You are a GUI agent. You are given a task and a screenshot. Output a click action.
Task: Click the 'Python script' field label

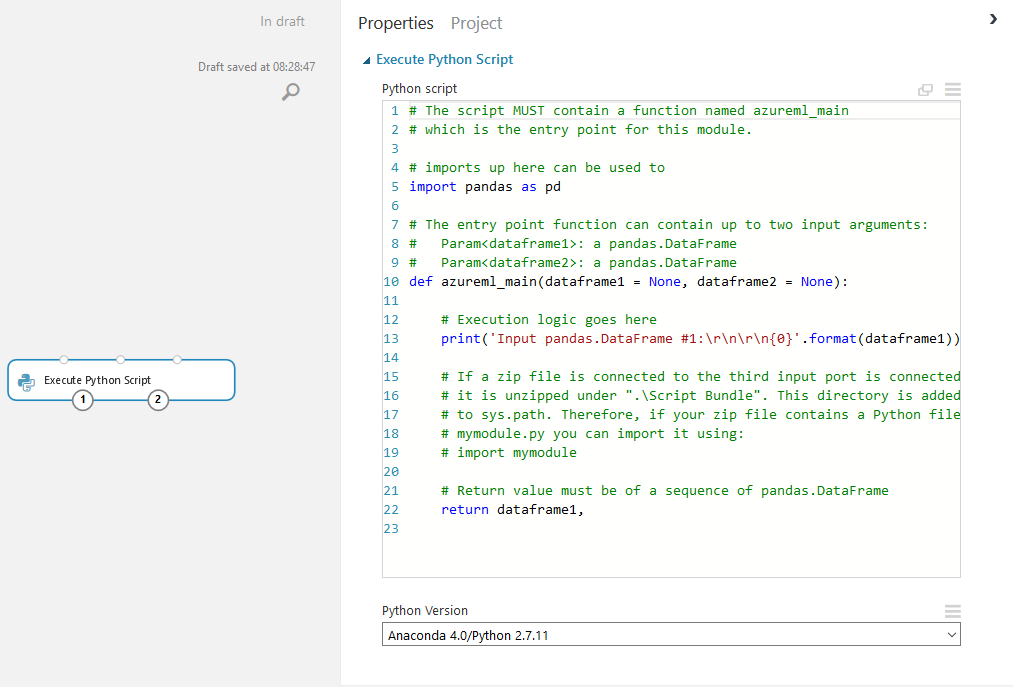[419, 89]
